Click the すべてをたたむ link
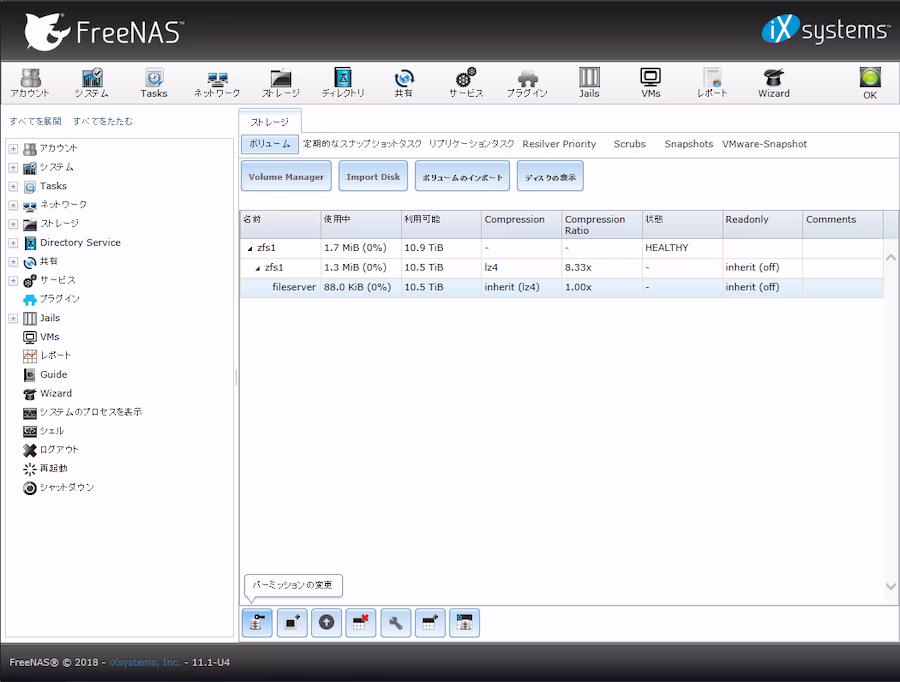The height and width of the screenshot is (682, 900). [103, 121]
